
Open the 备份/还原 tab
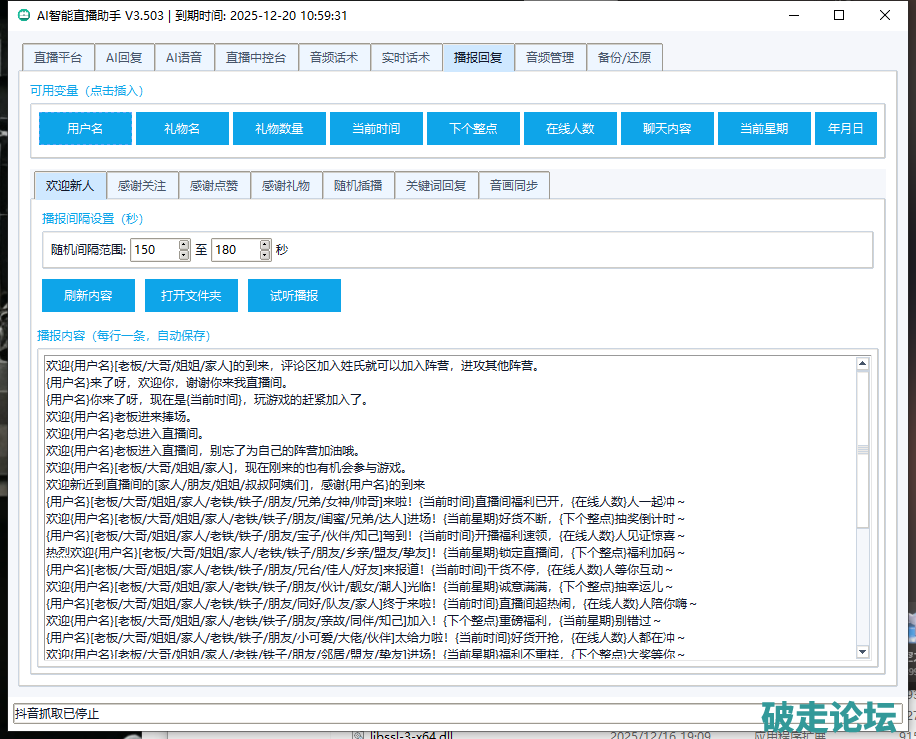click(x=624, y=58)
